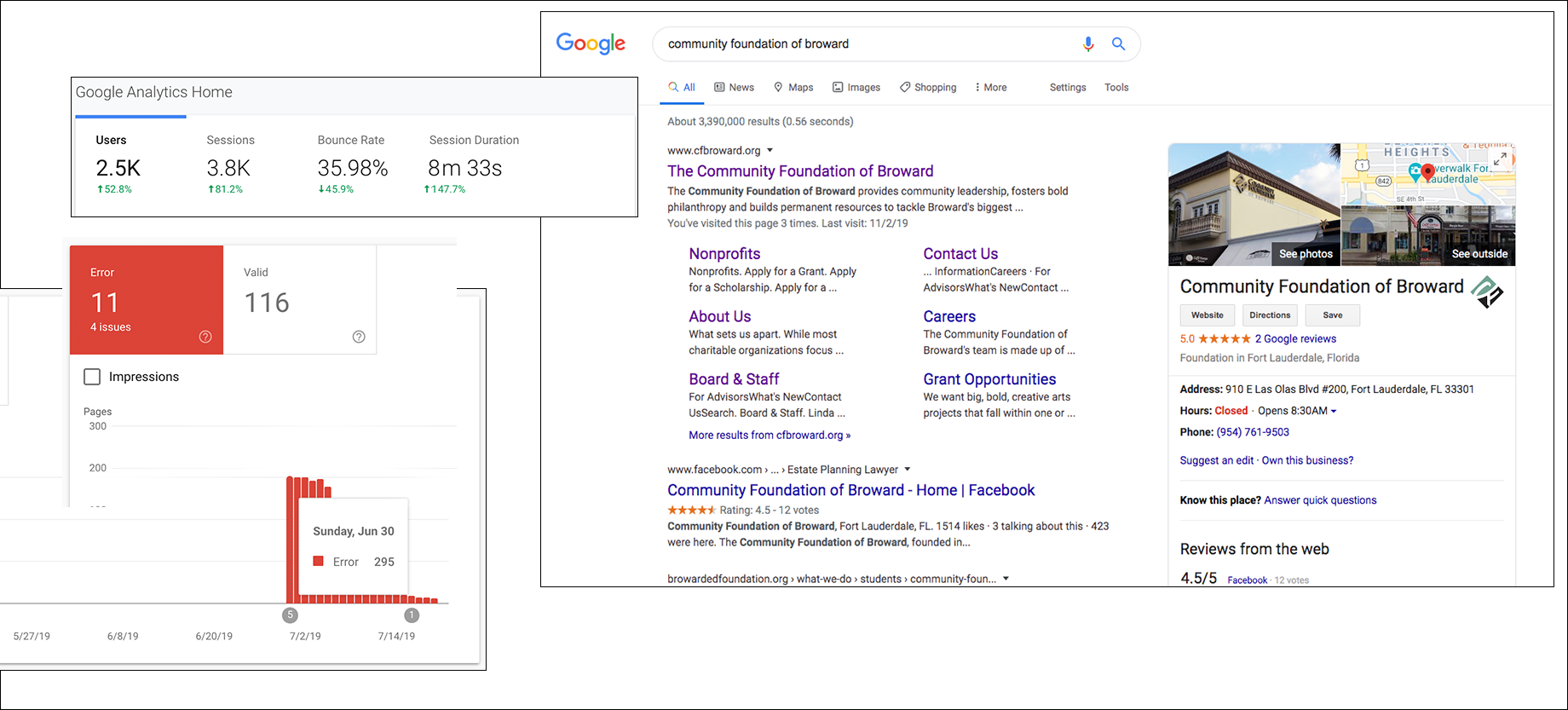
Task: Open search Settings
Action: tap(1068, 88)
